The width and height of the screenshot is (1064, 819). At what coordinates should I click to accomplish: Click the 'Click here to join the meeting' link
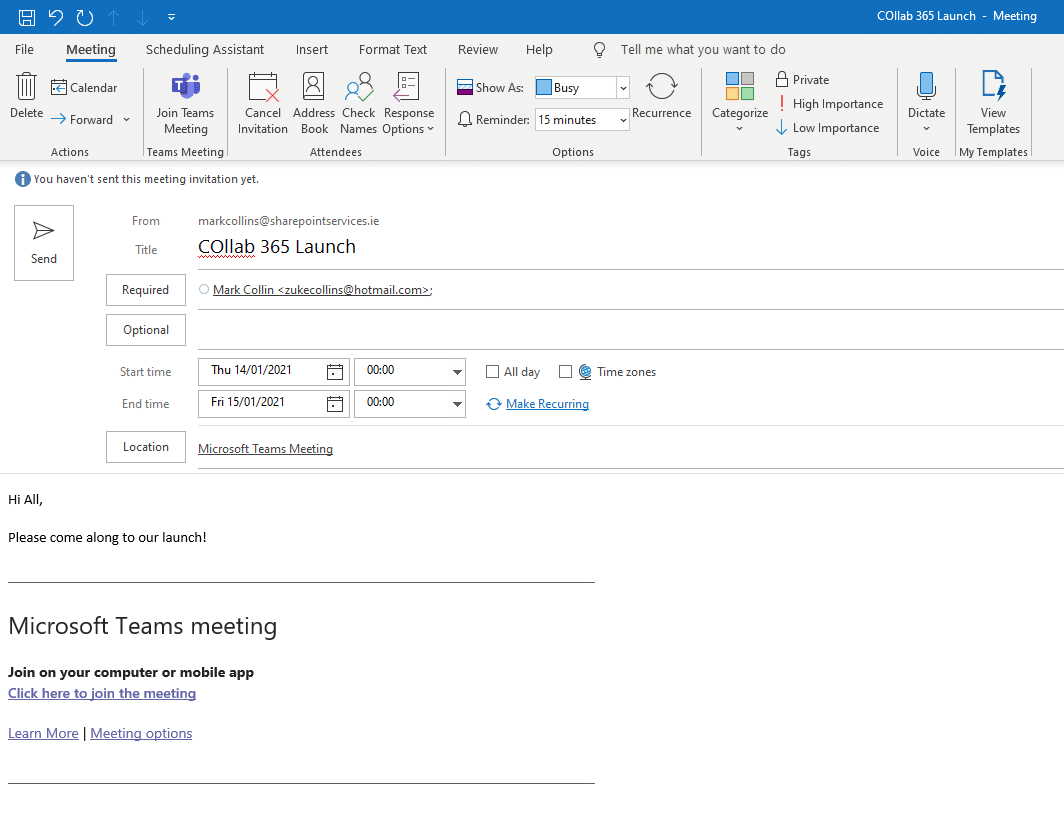pyautogui.click(x=102, y=693)
